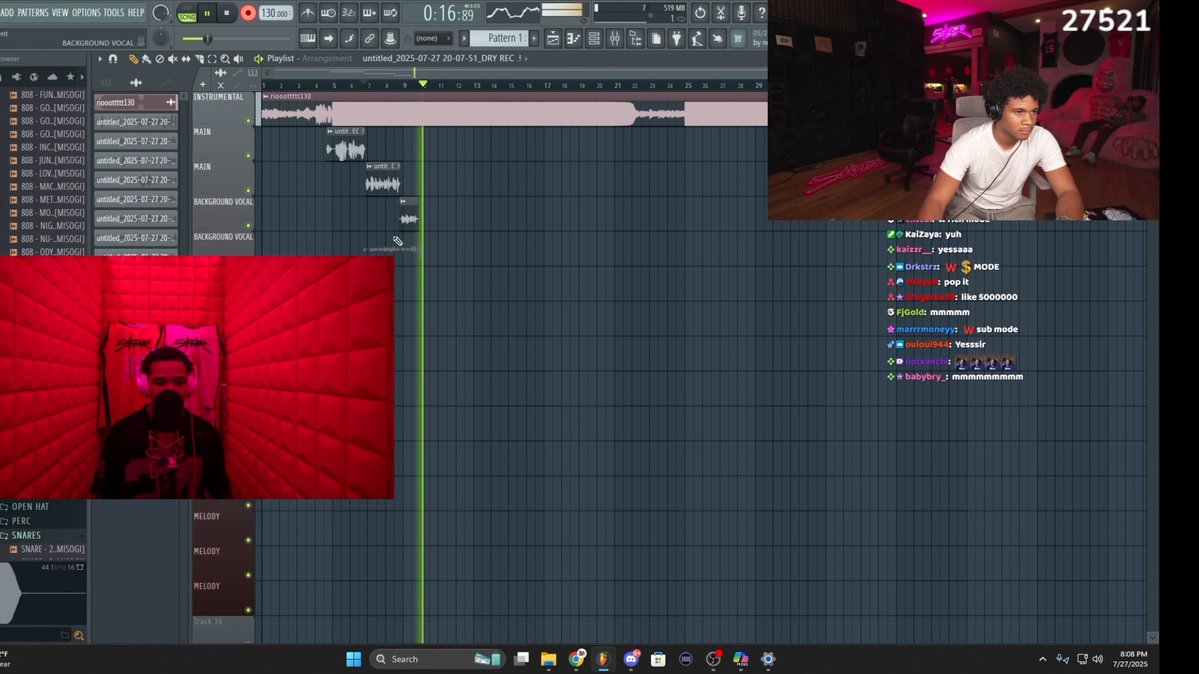Activate the Slice tool in Playlist toolbar
The height and width of the screenshot is (674, 1199).
[x=200, y=59]
